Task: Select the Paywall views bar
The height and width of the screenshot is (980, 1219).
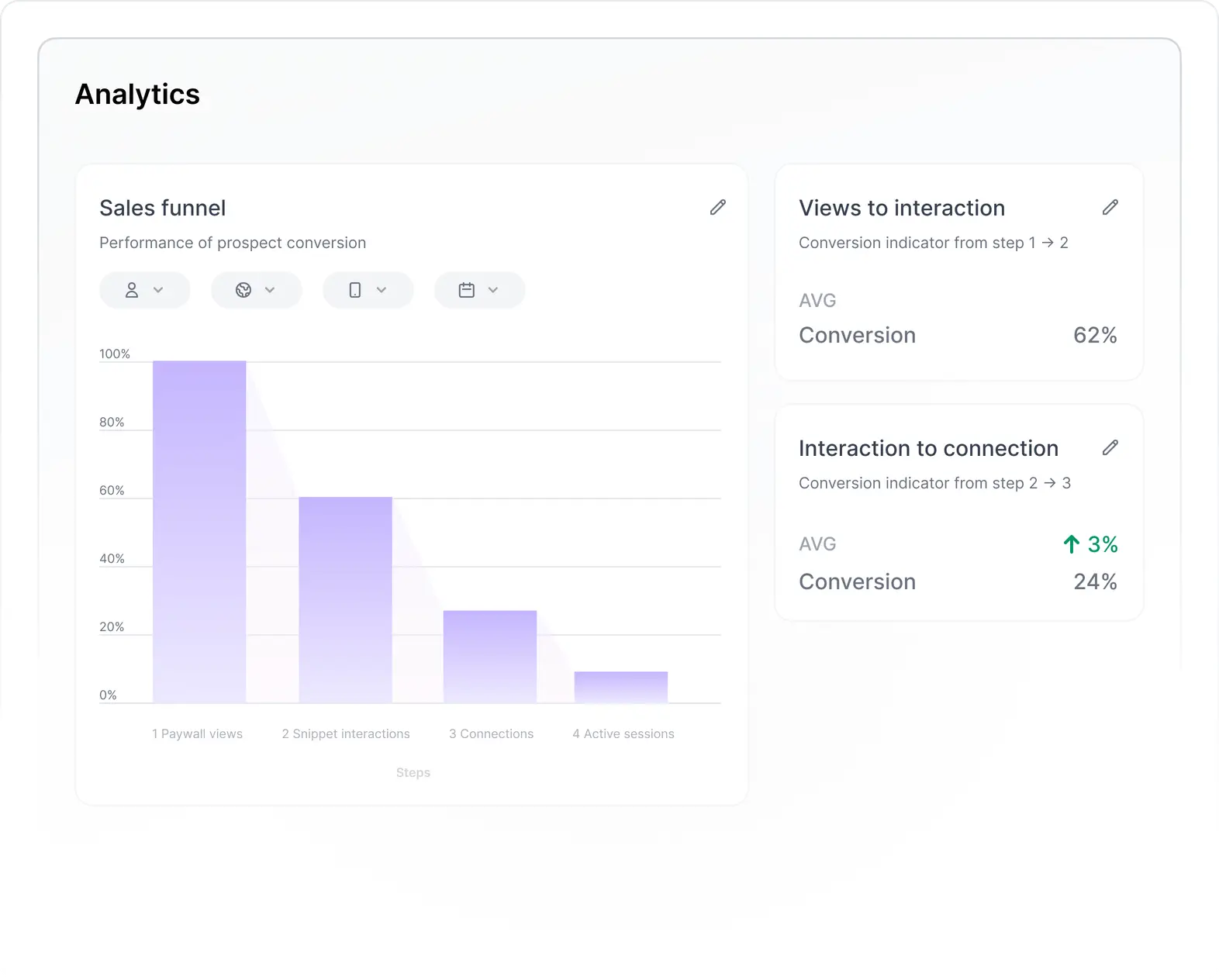Action: click(199, 532)
